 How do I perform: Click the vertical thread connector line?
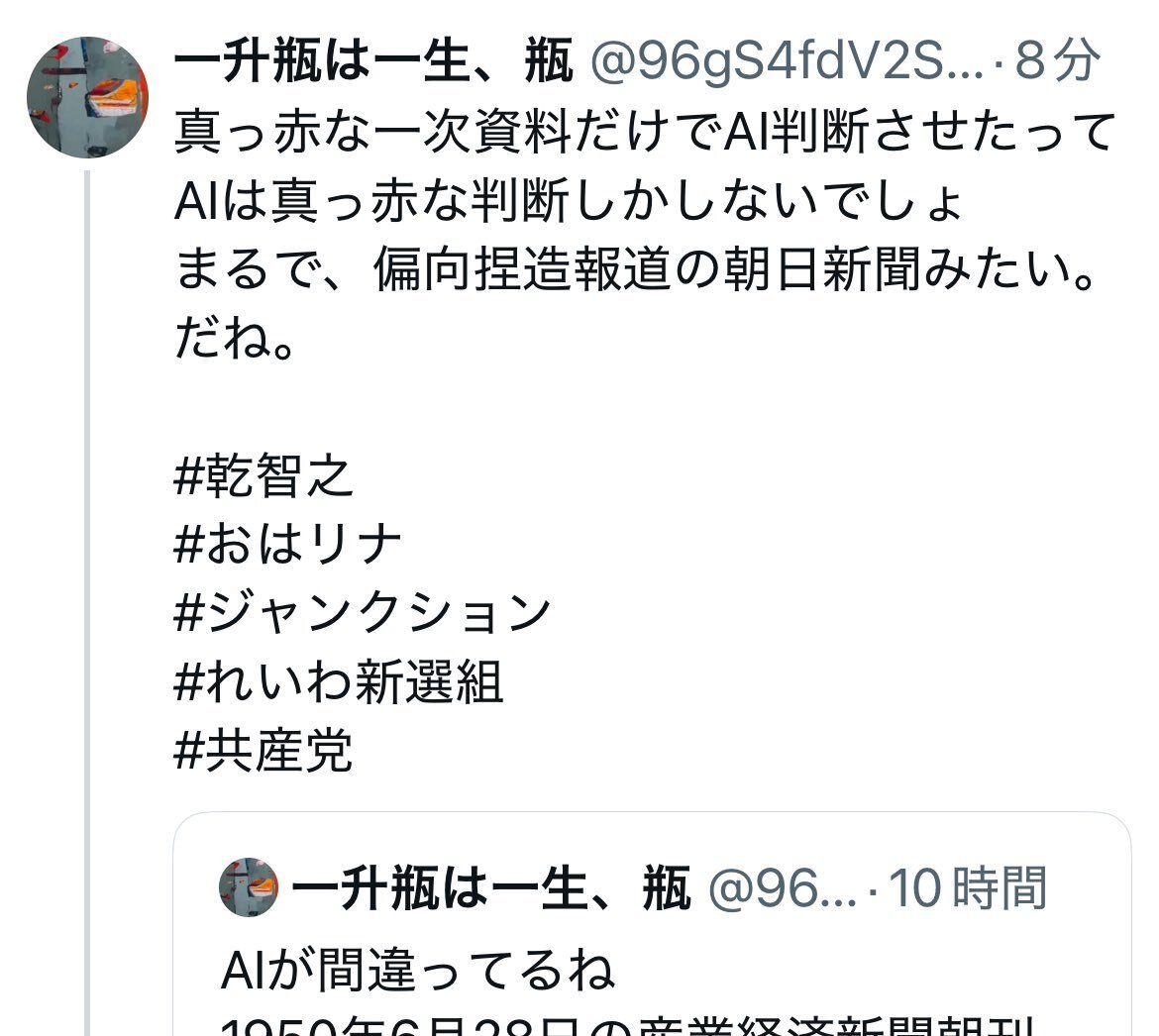coord(87,603)
